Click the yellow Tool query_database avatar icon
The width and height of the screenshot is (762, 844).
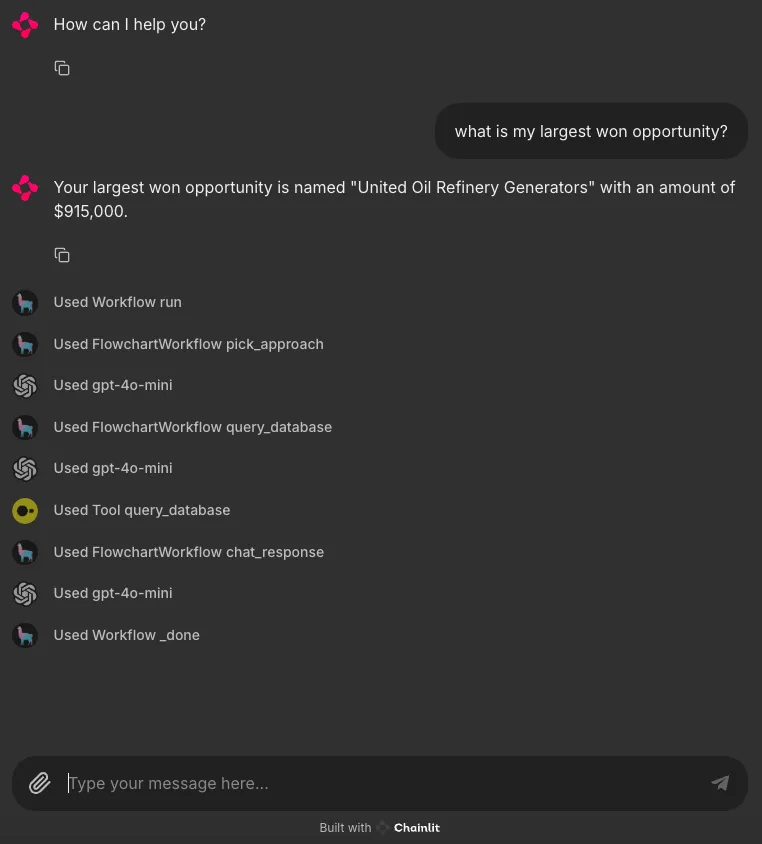pos(25,511)
